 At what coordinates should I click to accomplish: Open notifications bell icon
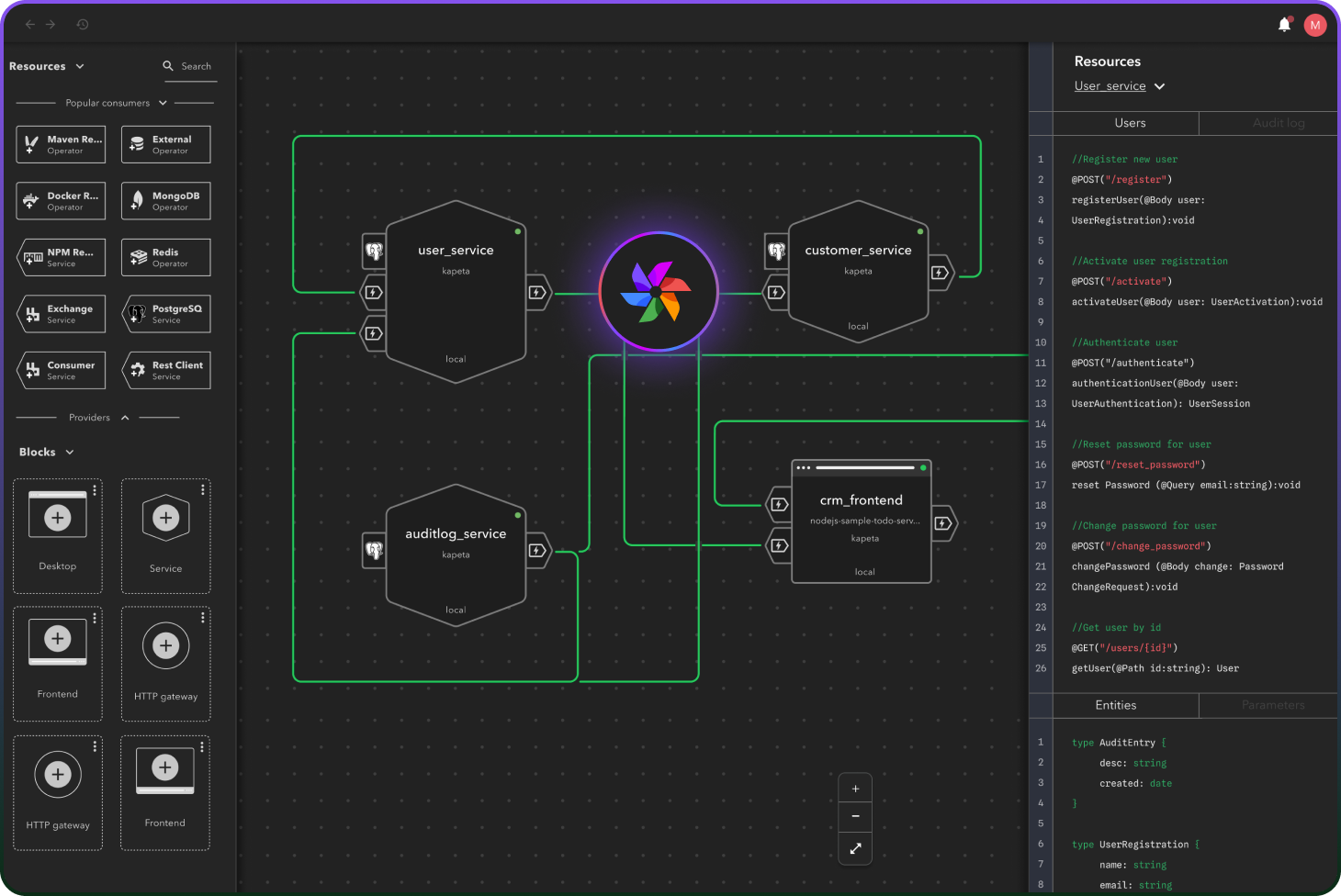coord(1284,25)
